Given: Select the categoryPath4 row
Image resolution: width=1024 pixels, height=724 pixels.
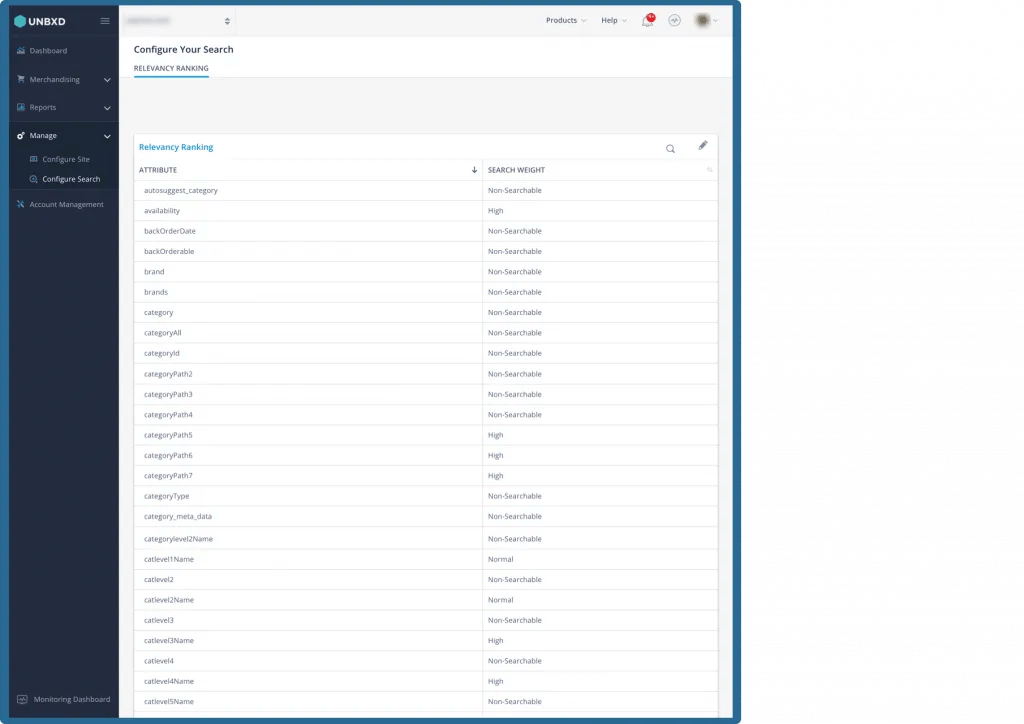Looking at the screenshot, I should 426,415.
